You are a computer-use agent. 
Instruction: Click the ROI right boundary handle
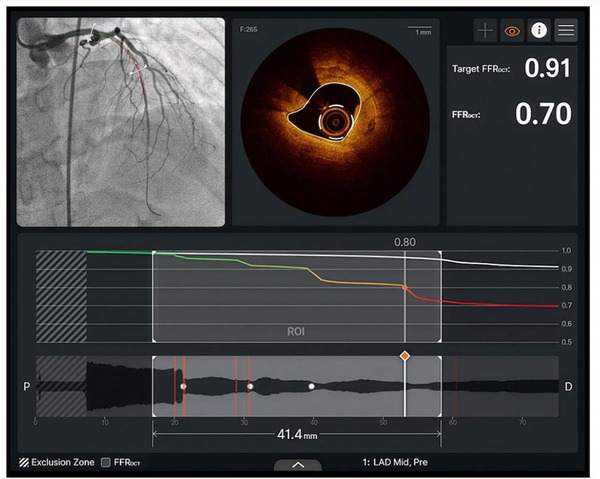[x=441, y=297]
